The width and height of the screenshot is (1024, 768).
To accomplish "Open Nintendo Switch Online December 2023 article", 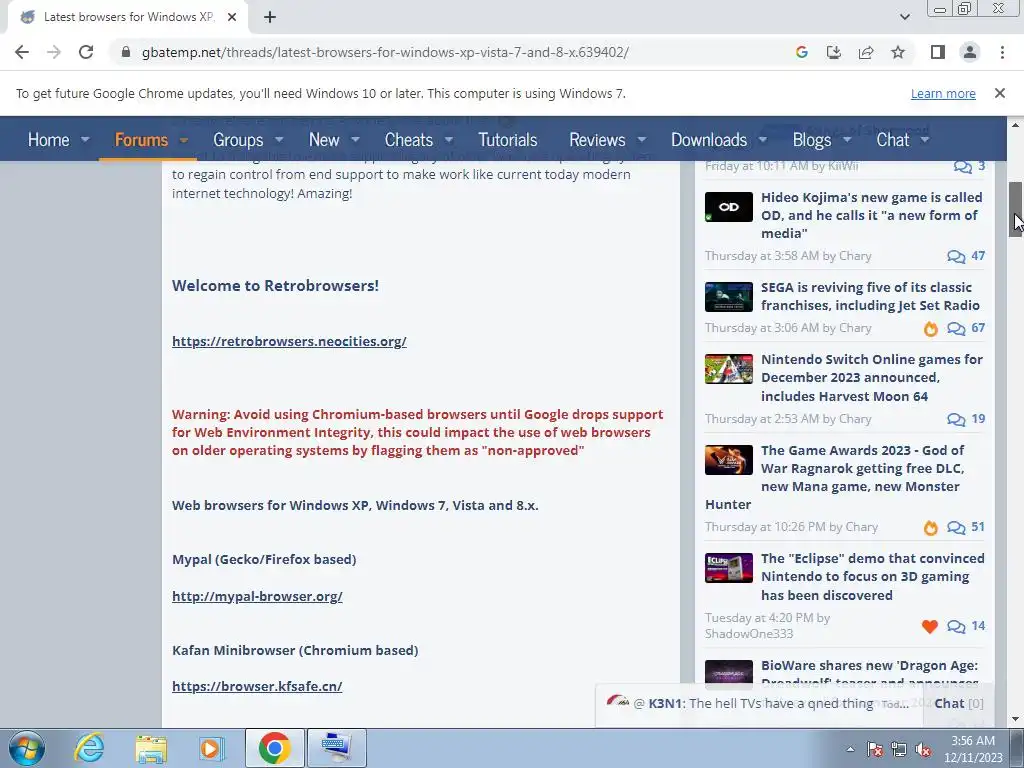I will [x=871, y=377].
